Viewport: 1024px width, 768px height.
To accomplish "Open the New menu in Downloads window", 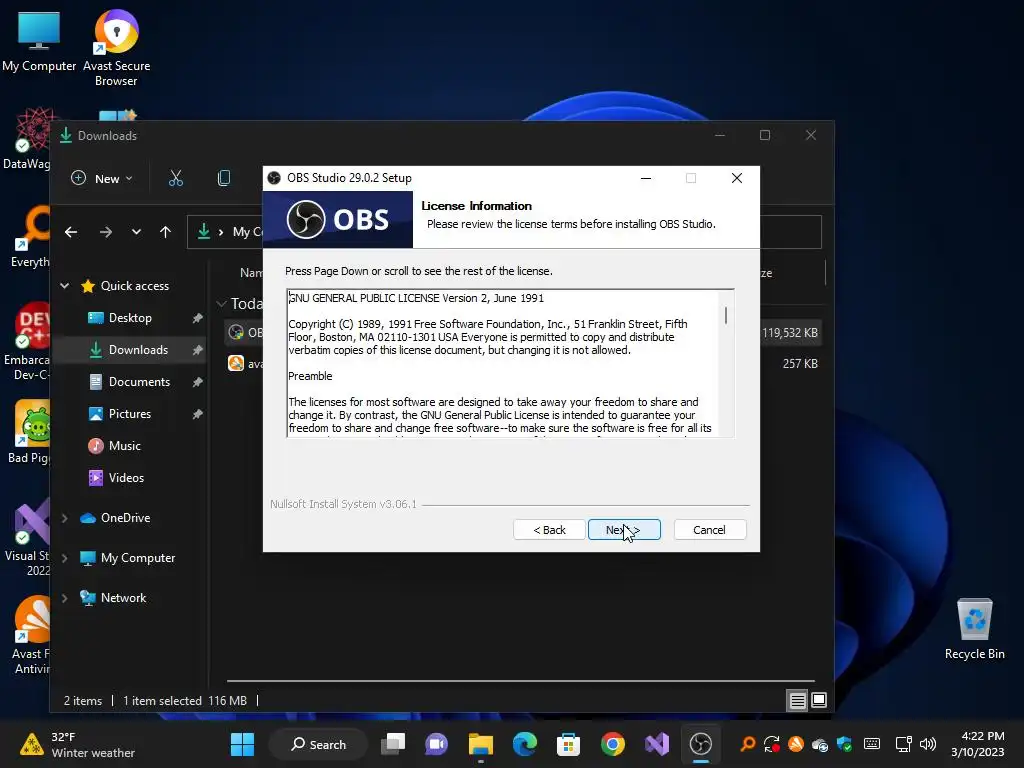I will click(102, 178).
